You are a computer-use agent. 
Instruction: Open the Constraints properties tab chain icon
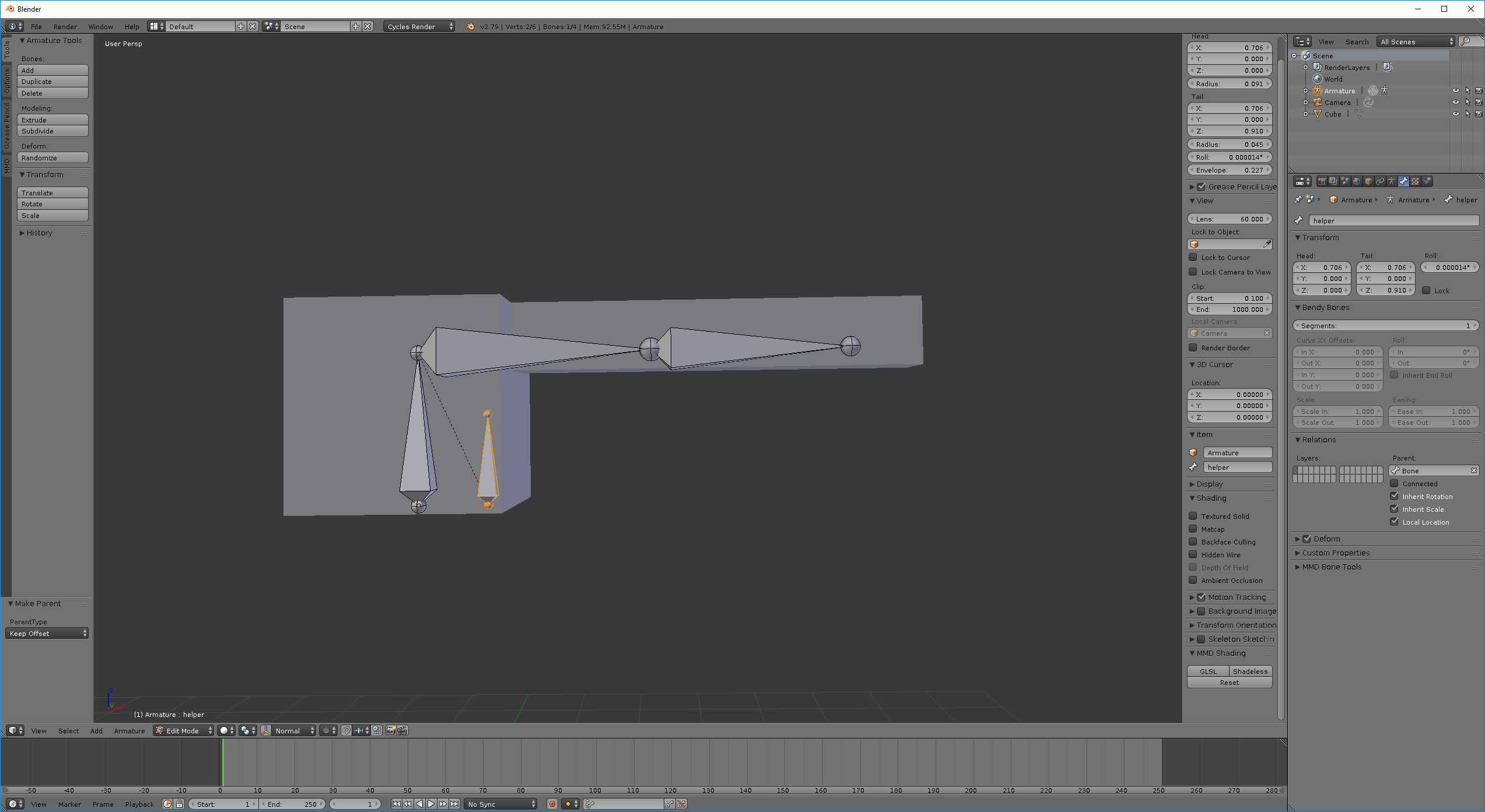[1380, 181]
